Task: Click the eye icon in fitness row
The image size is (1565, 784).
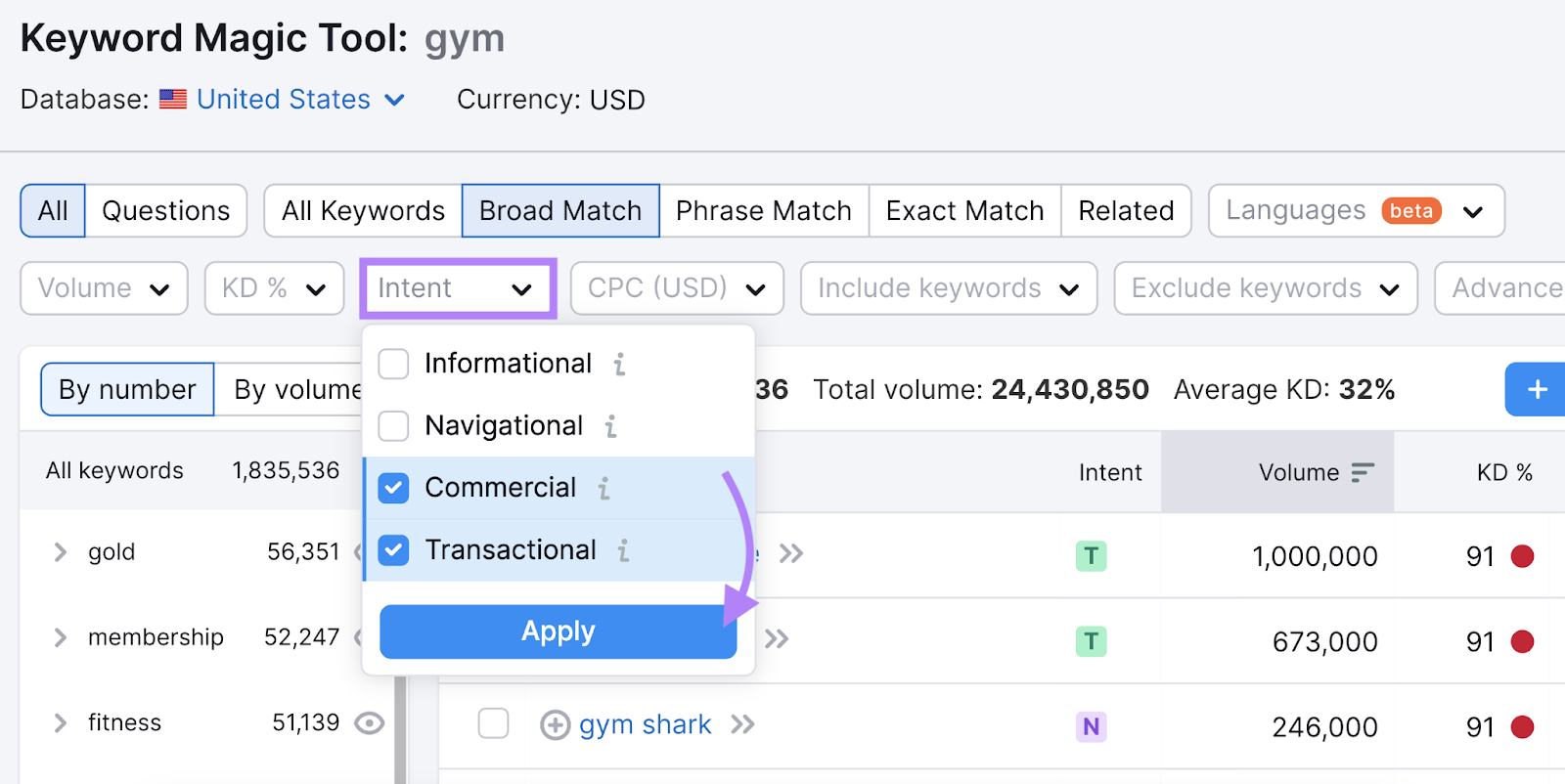Action: pos(369,723)
